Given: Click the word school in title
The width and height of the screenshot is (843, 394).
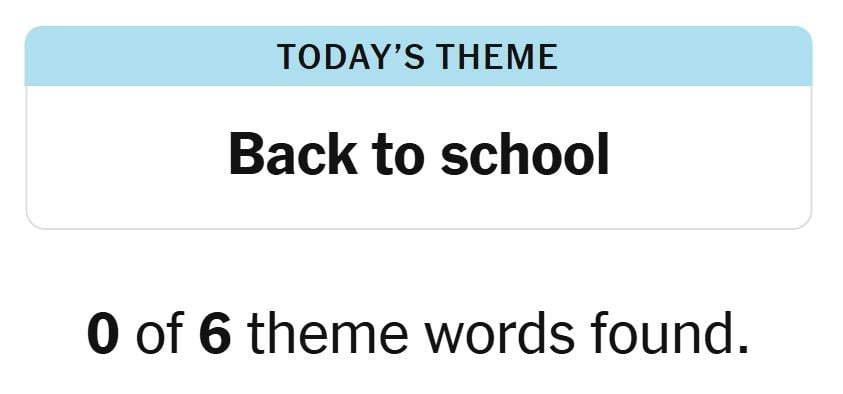Looking at the screenshot, I should [525, 155].
